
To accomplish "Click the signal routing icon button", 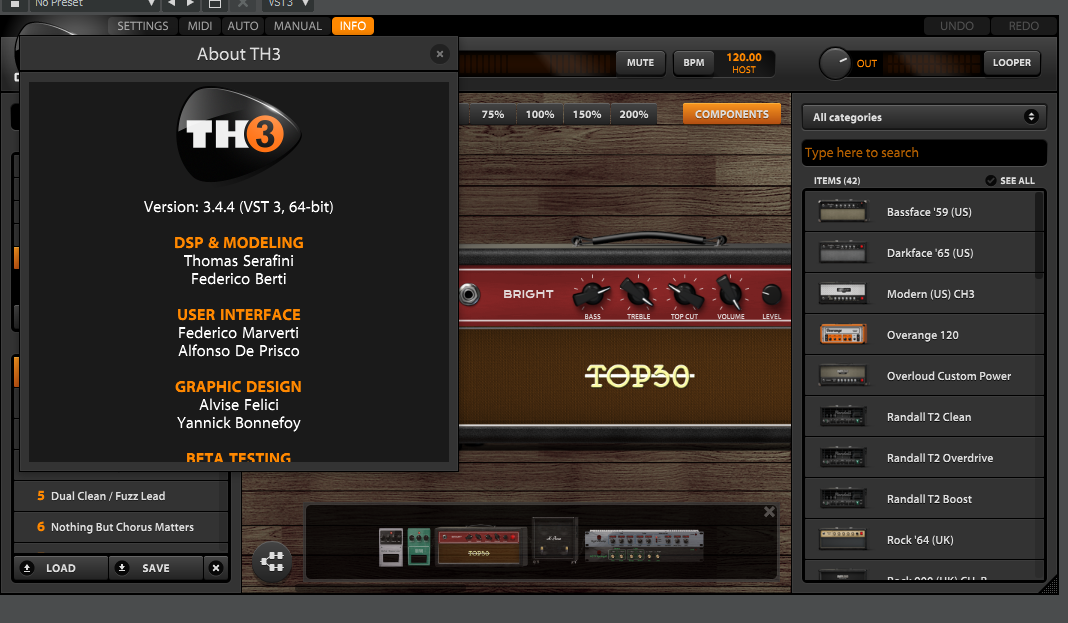I will click(x=272, y=562).
